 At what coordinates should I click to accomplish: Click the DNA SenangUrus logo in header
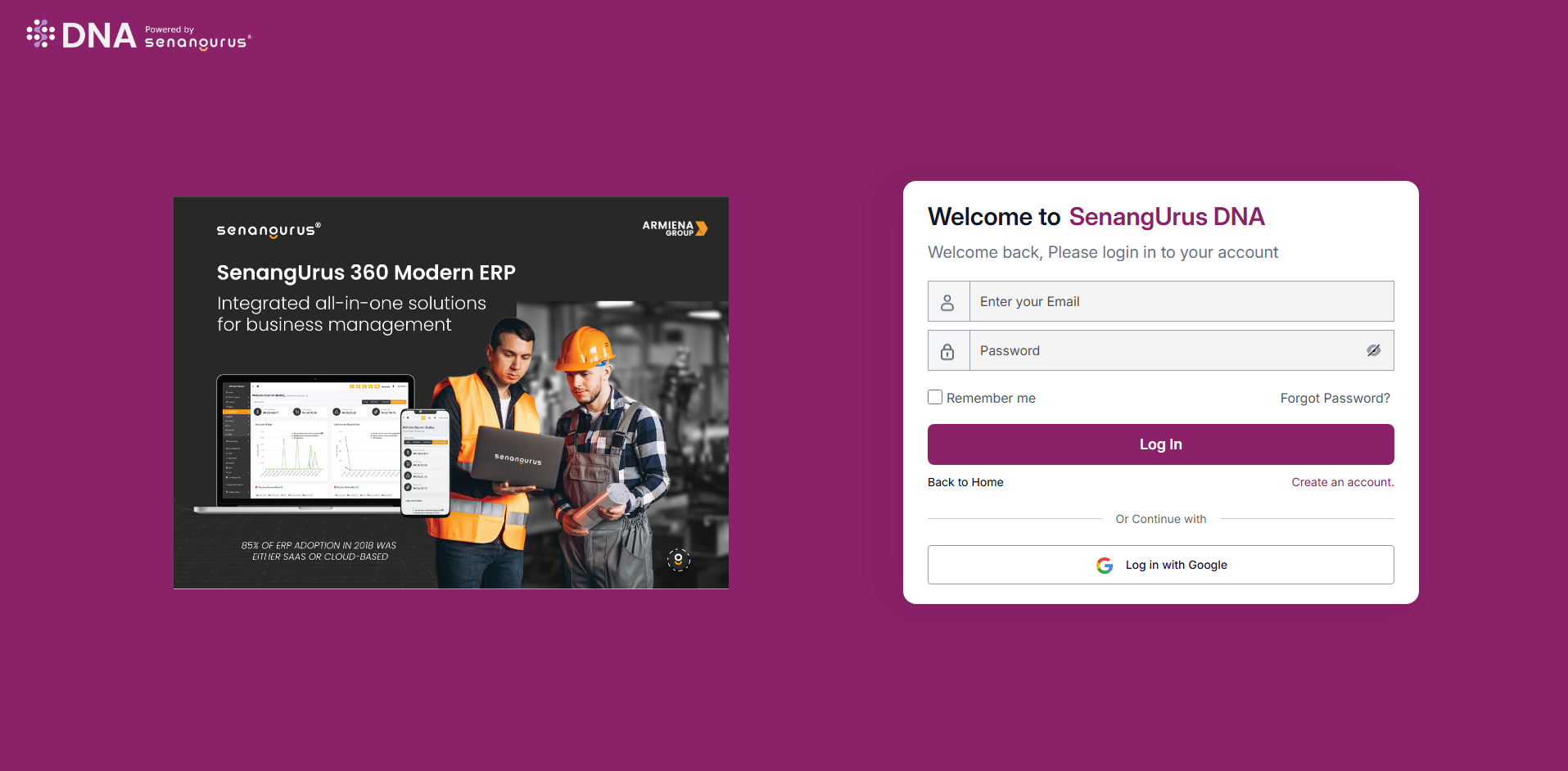pos(138,34)
